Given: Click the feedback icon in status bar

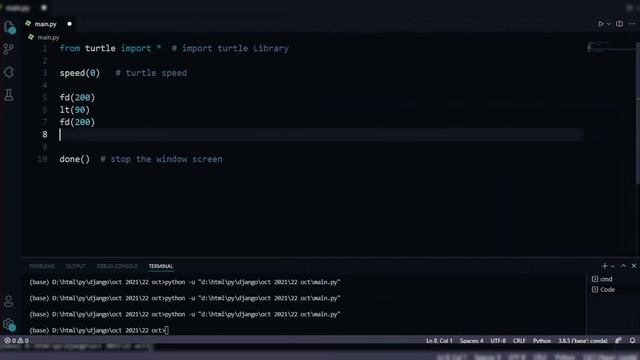Looking at the screenshot, I should click(618, 340).
